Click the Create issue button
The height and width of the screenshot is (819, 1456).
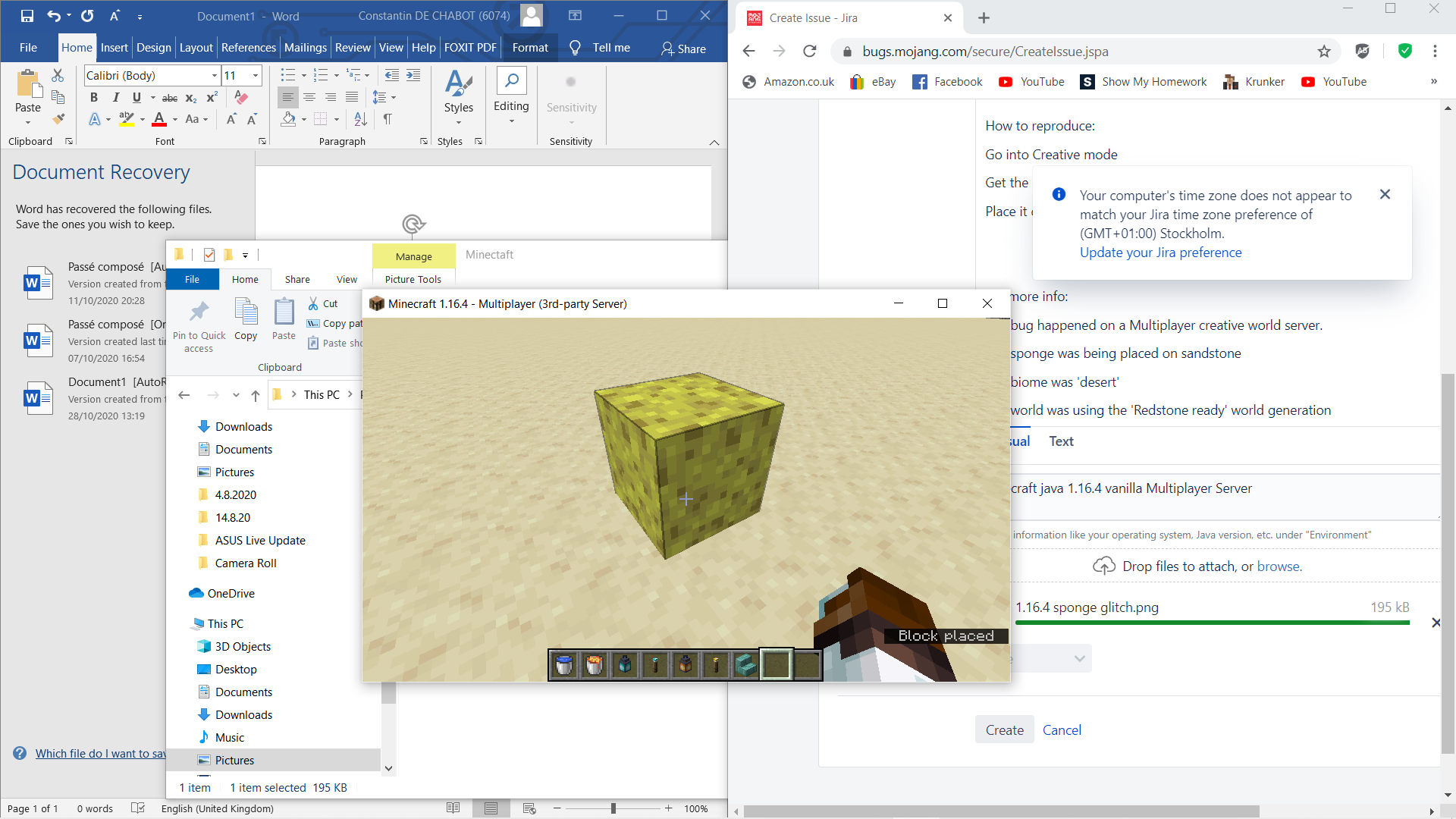click(x=1004, y=730)
